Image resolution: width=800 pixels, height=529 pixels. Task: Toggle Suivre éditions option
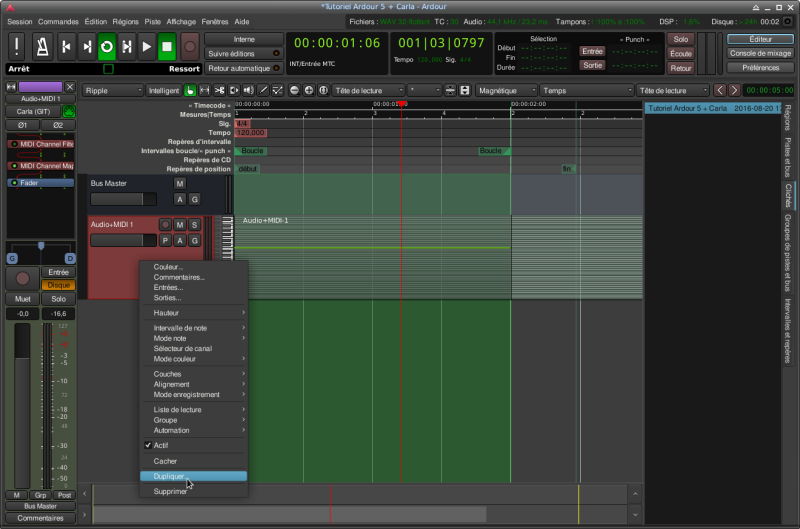pos(244,53)
